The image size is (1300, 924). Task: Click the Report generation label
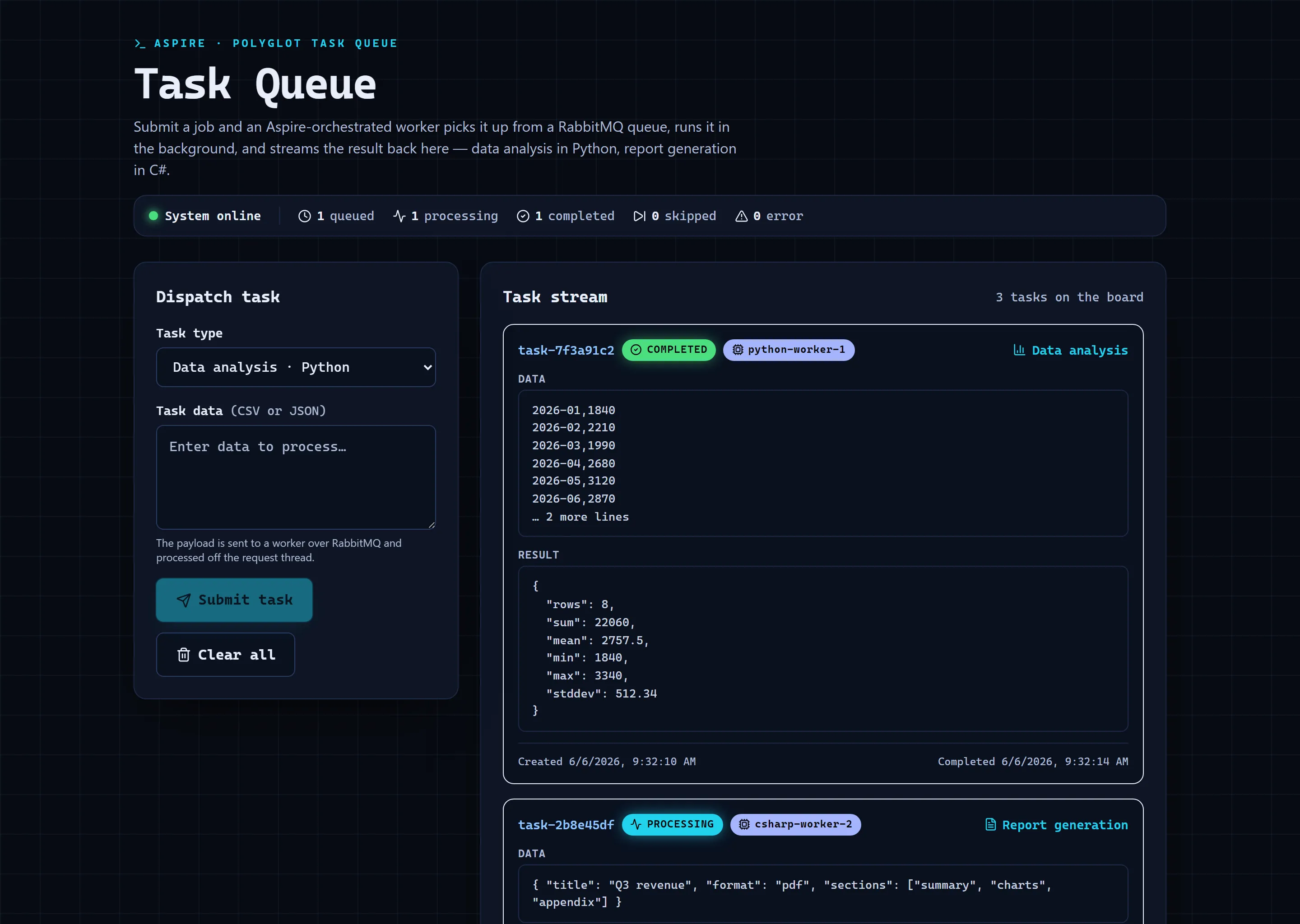(x=1064, y=825)
